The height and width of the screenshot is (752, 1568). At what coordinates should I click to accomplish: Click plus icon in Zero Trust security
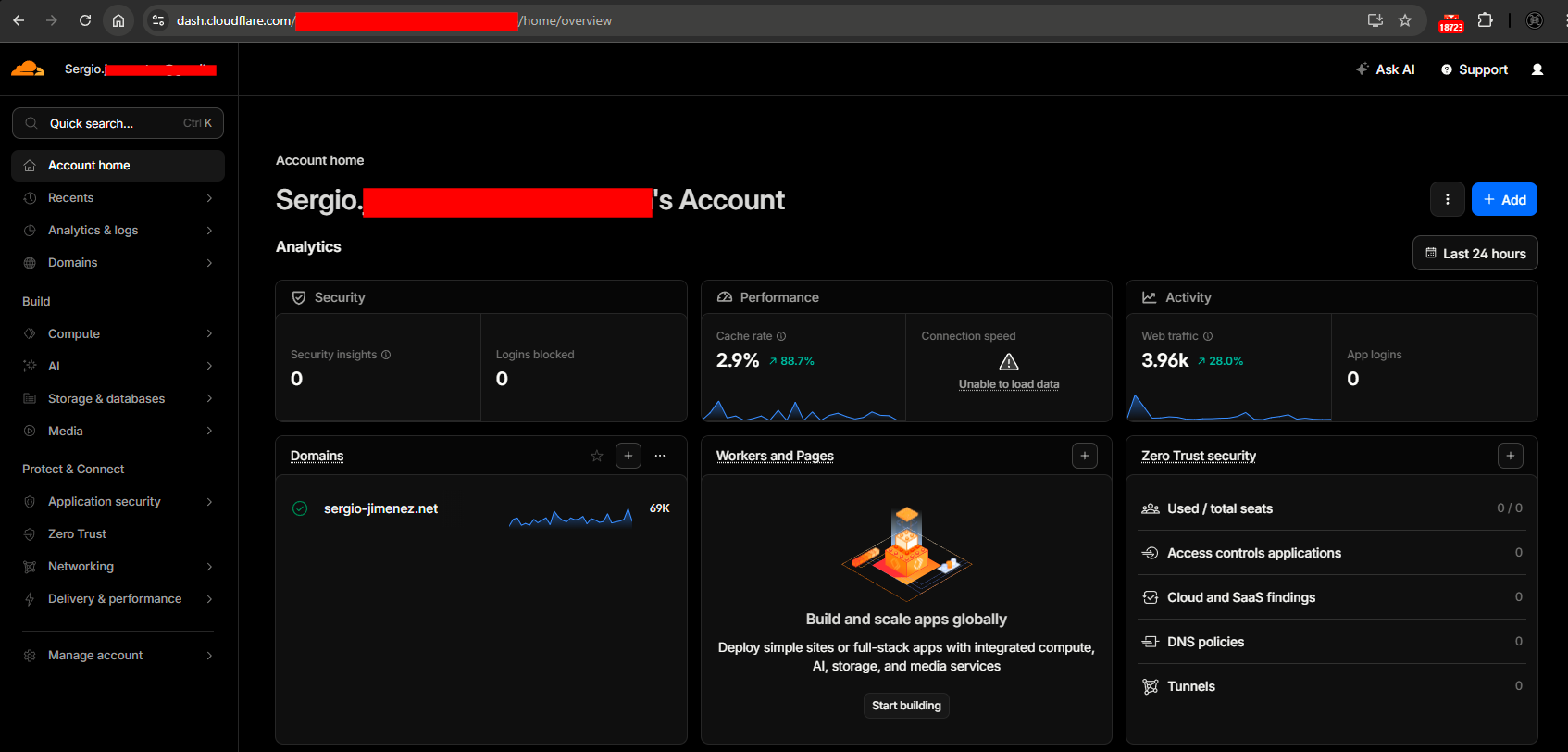coord(1511,456)
